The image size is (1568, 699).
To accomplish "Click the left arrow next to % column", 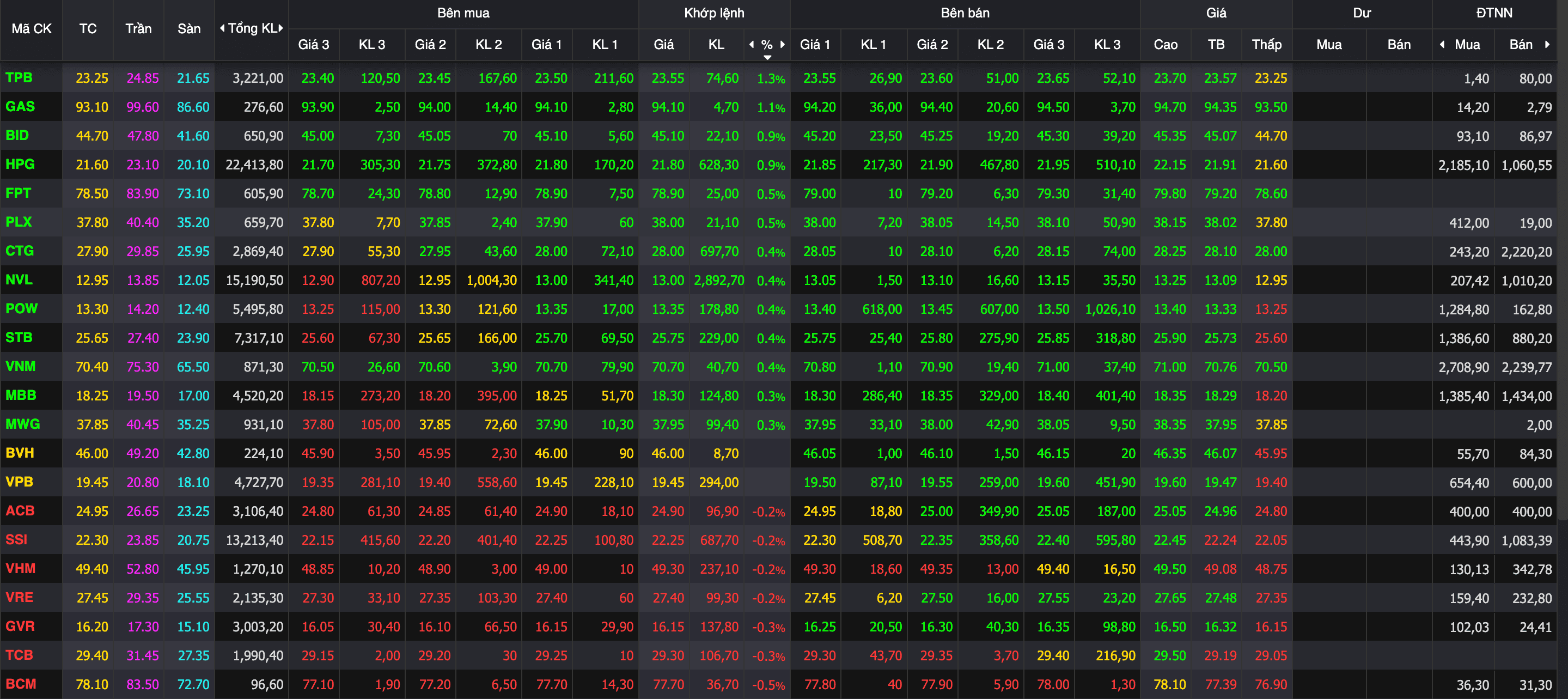I will click(x=752, y=45).
